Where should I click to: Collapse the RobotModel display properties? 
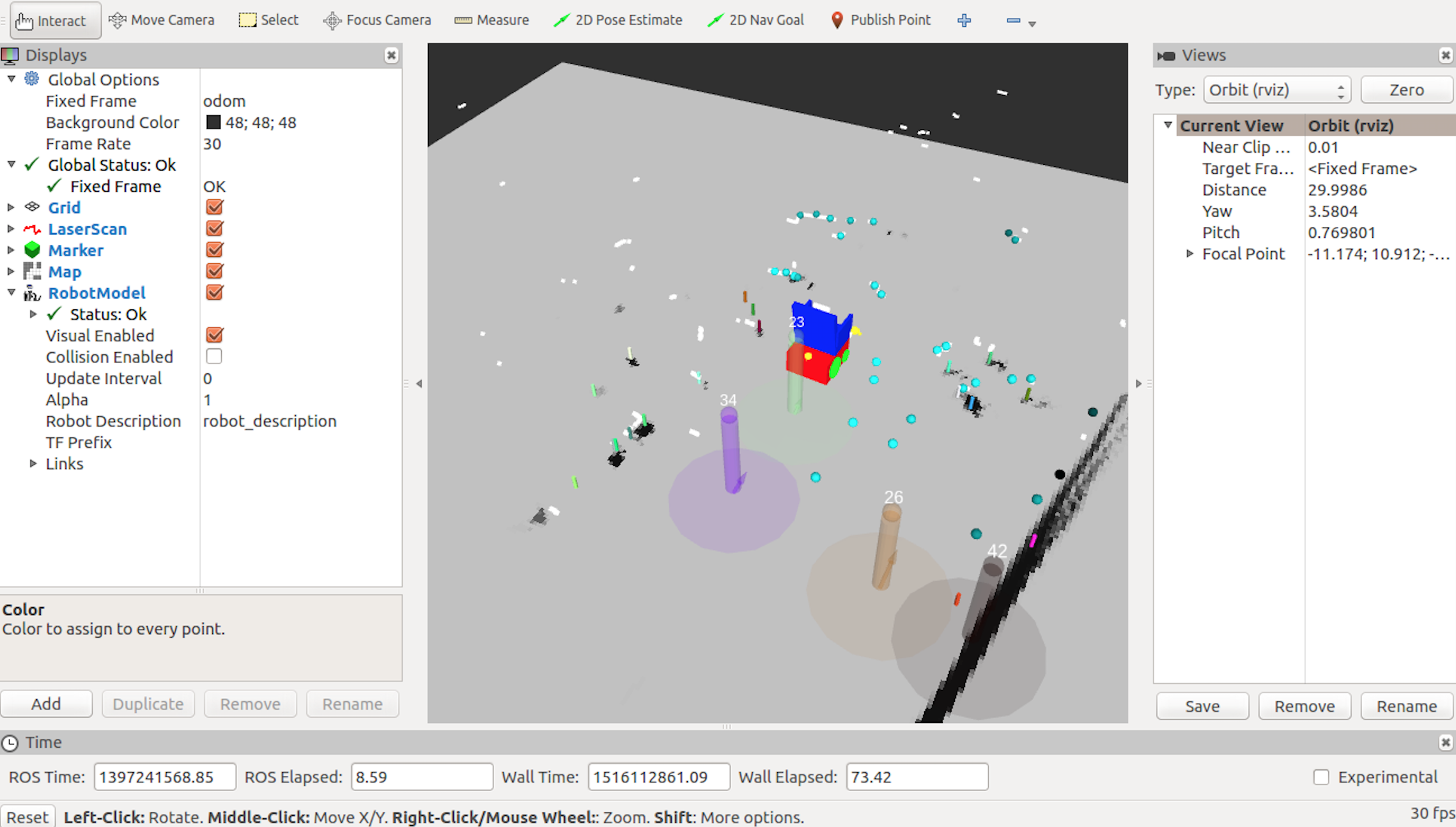tap(11, 292)
